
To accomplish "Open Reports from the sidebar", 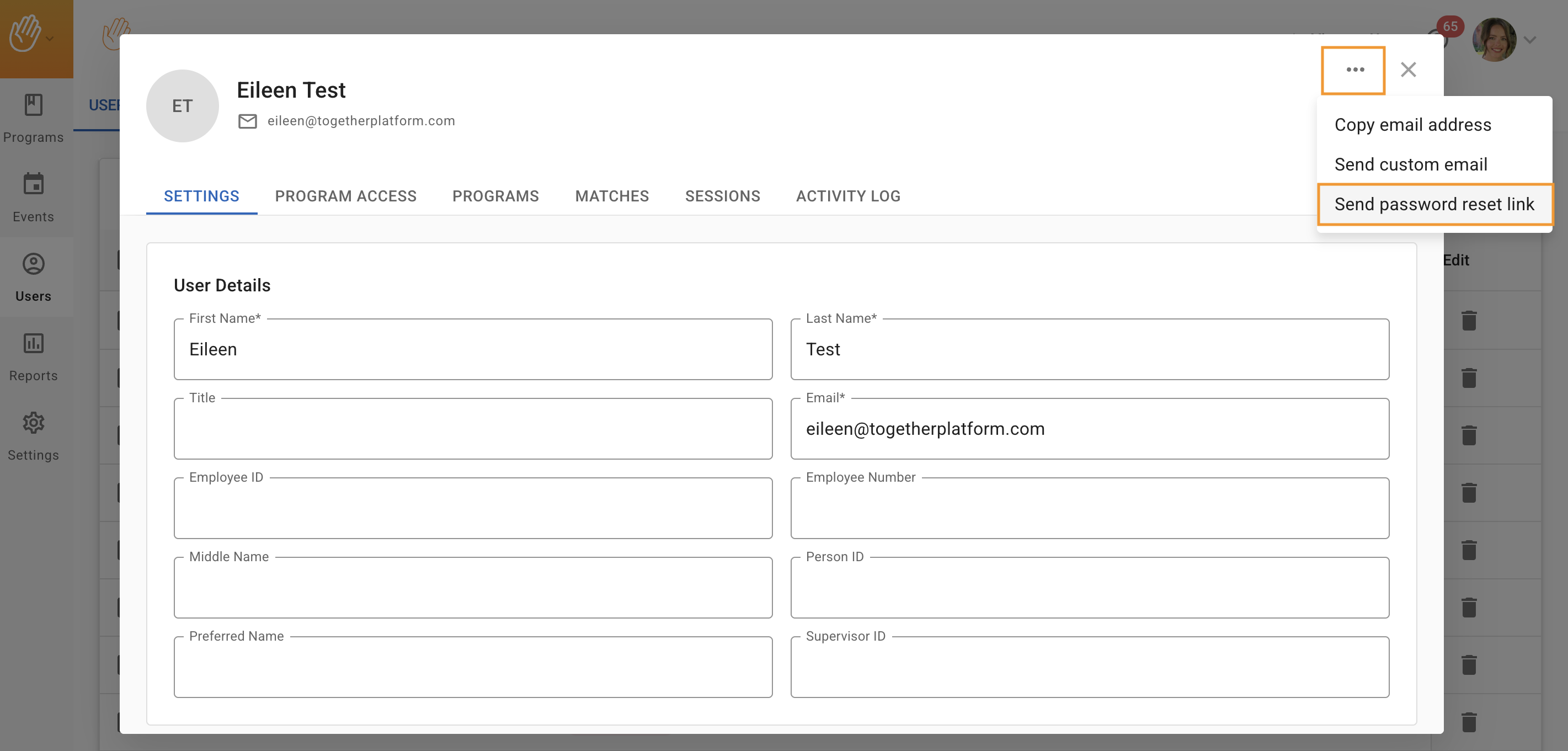I will click(34, 356).
